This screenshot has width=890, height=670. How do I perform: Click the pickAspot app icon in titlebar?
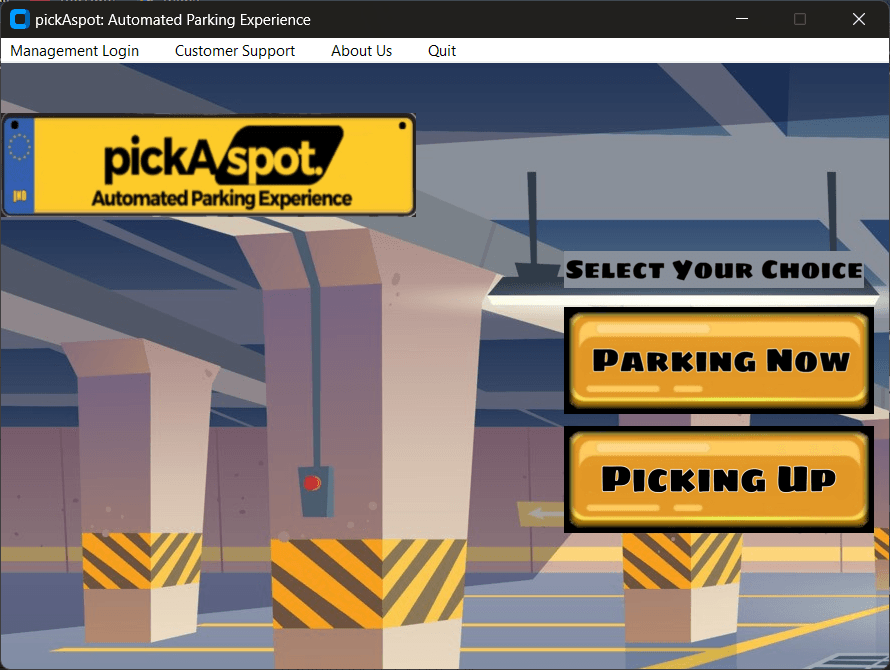coord(17,18)
